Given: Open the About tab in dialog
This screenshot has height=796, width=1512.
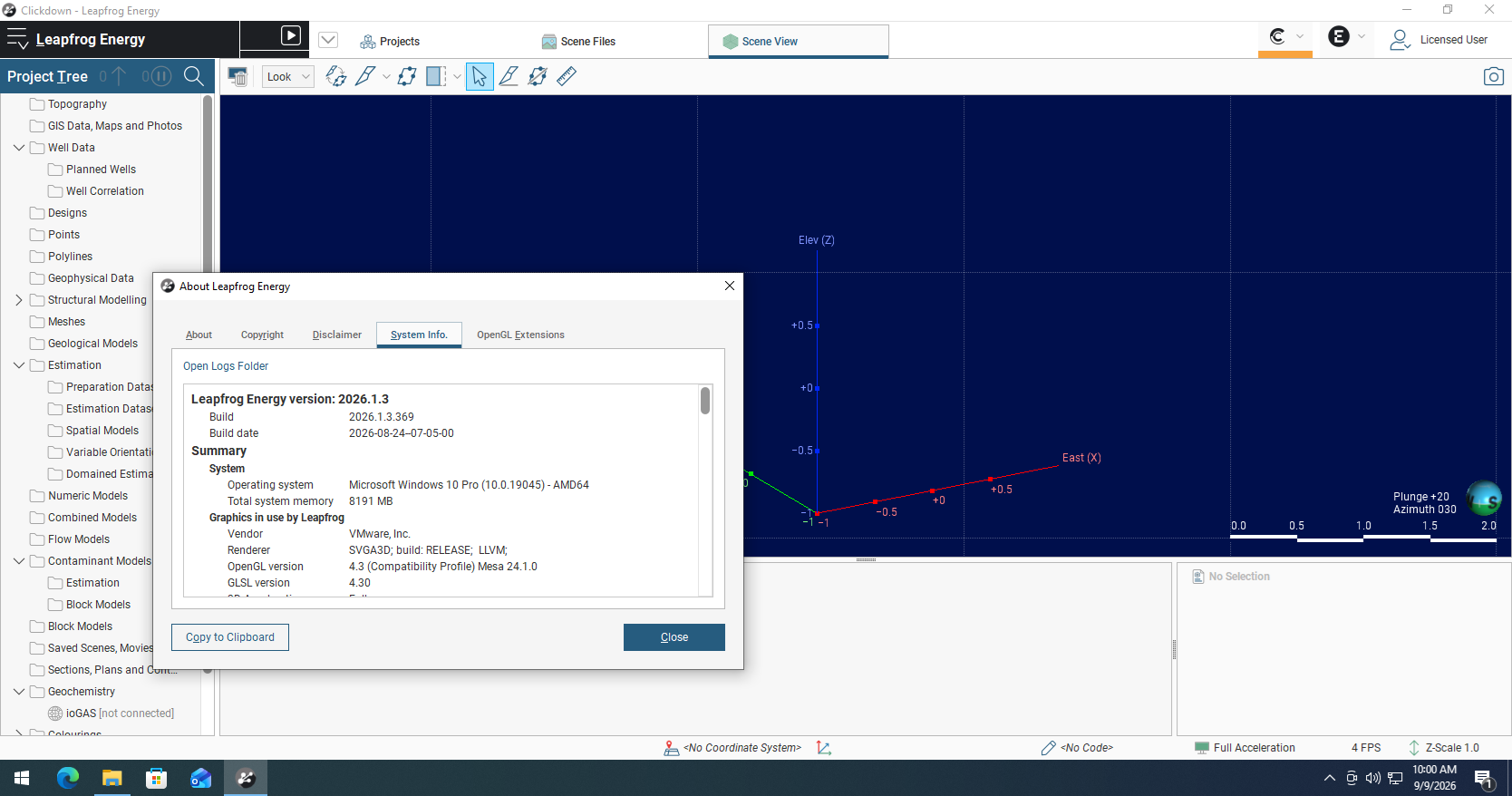Looking at the screenshot, I should pyautogui.click(x=199, y=335).
